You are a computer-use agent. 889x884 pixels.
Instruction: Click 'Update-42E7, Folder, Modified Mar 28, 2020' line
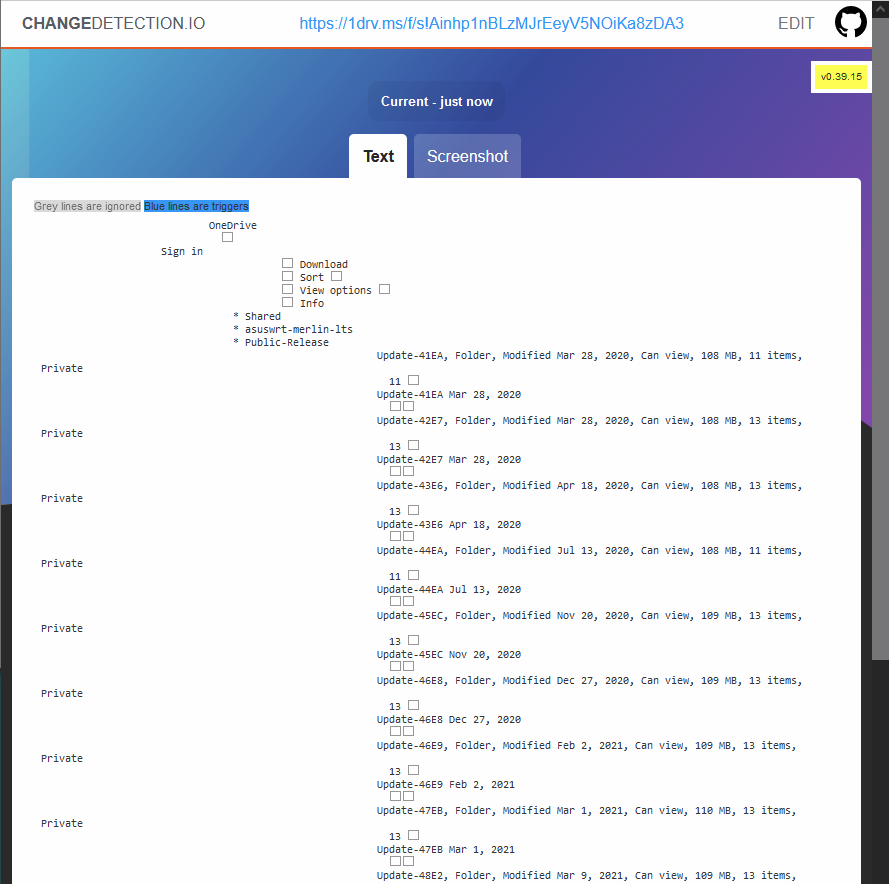(x=589, y=421)
